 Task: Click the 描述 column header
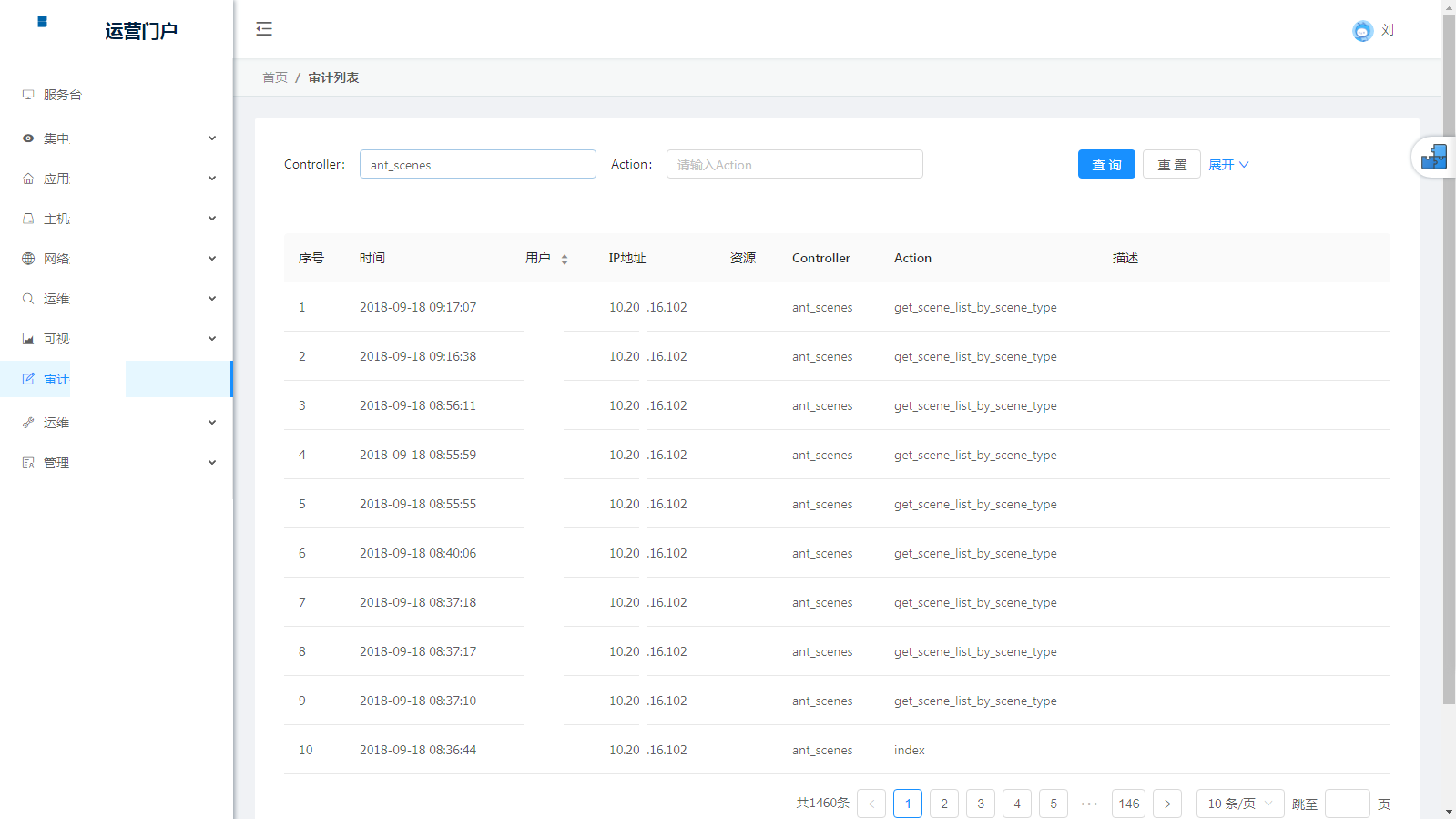(1125, 258)
